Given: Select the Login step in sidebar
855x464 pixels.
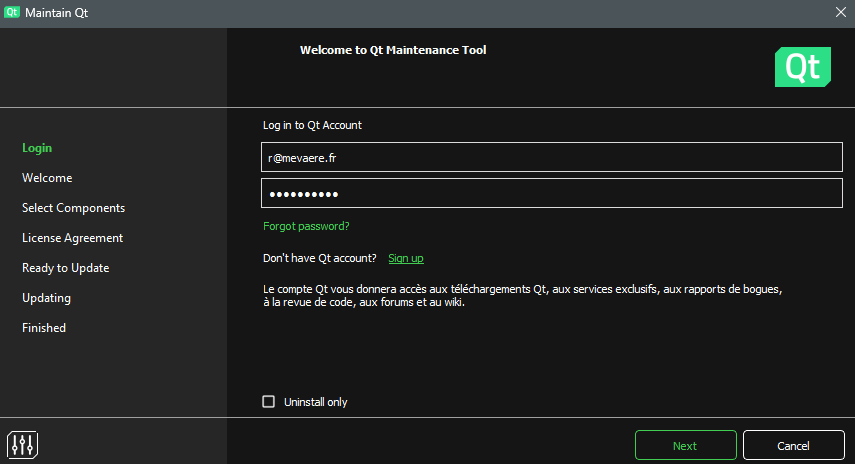Looking at the screenshot, I should pos(37,148).
